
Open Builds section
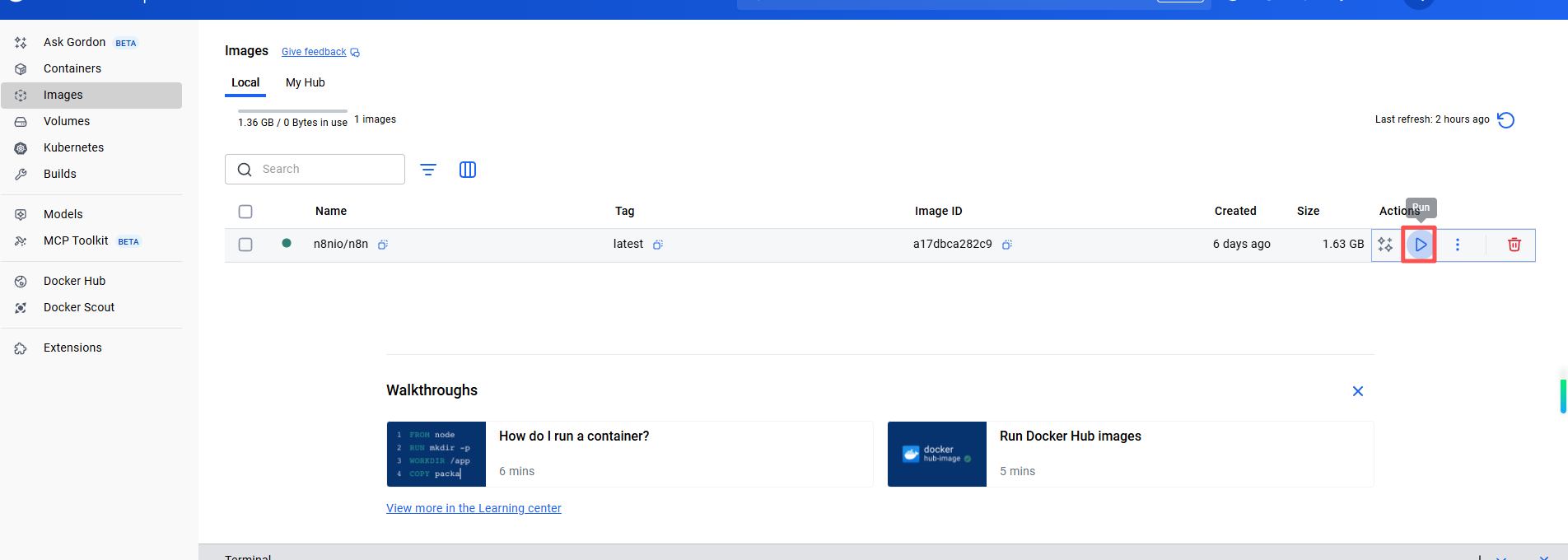[91, 174]
